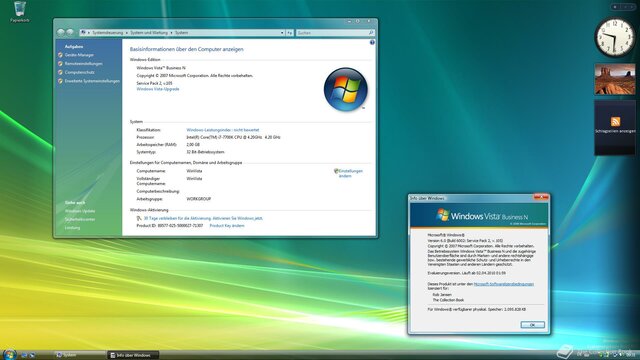Click '32 Bit-Betriebssystem' Systemtyp value
640x360 pixels.
point(205,152)
